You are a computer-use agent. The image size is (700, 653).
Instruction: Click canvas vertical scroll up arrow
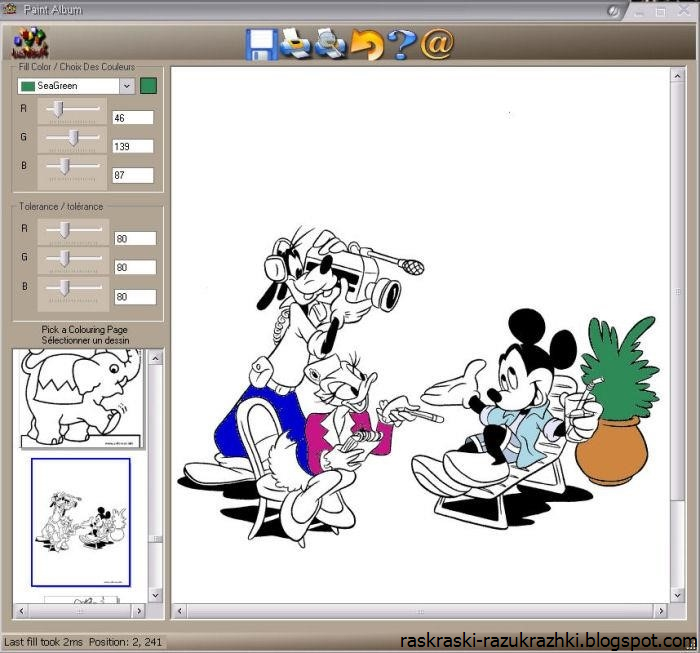coord(677,76)
